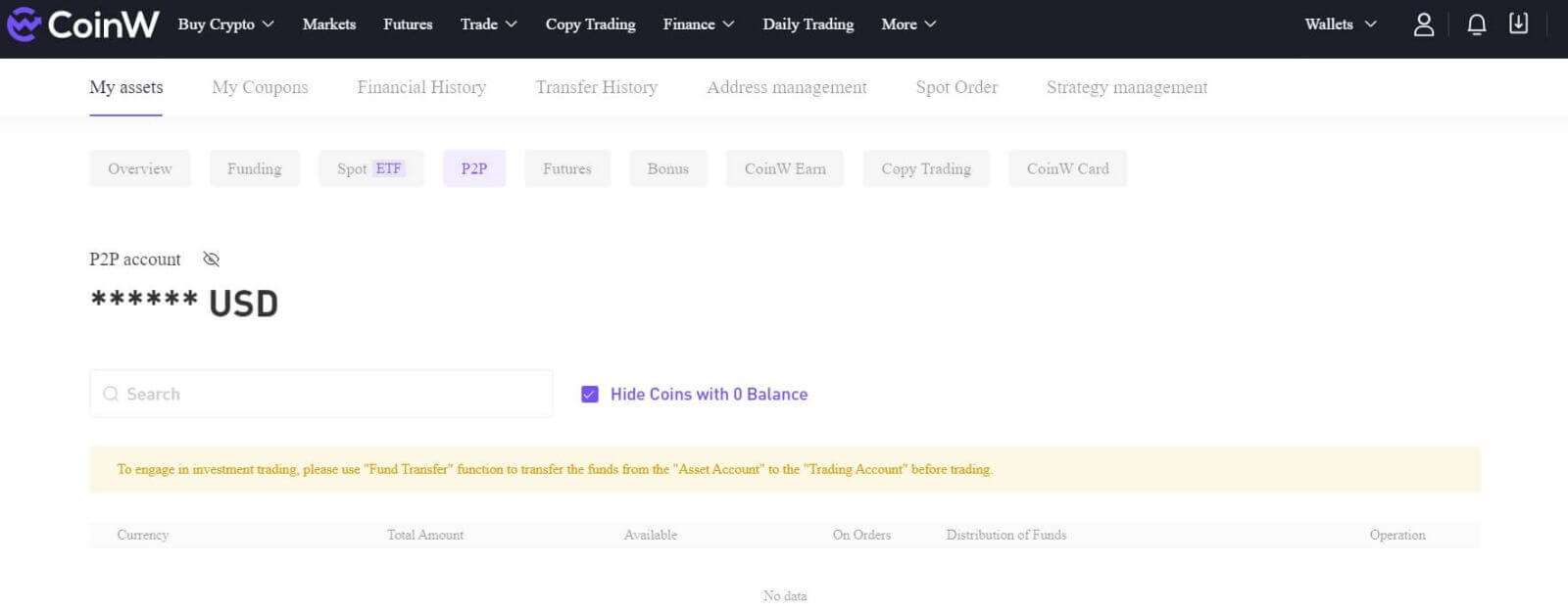The image size is (1568, 612).
Task: Click the coin Search field
Action: [321, 394]
